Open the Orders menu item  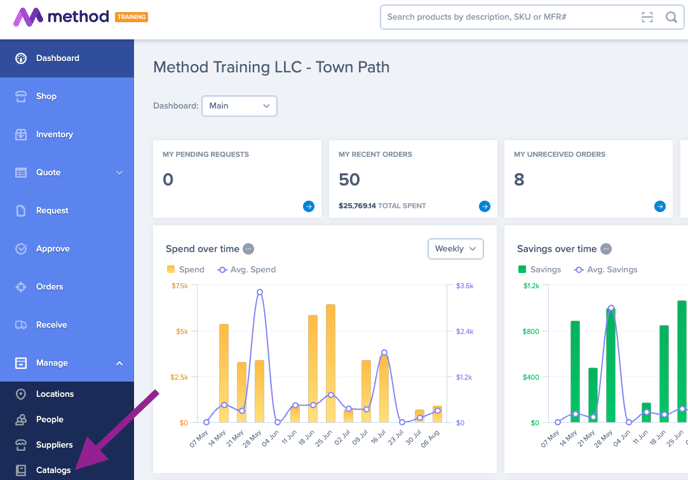coord(67,287)
